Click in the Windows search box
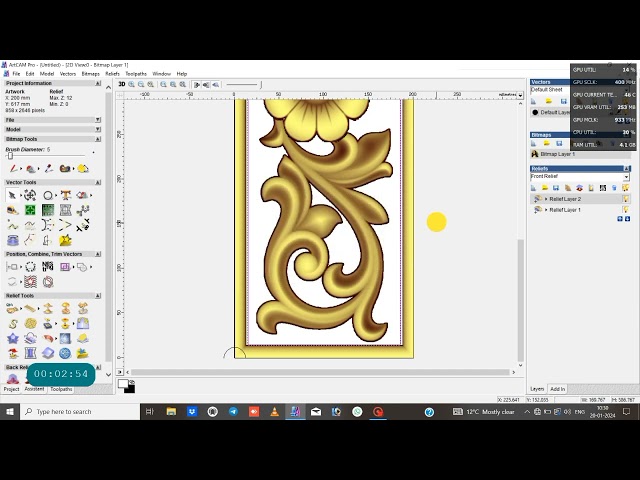This screenshot has height=480, width=640. click(80, 412)
